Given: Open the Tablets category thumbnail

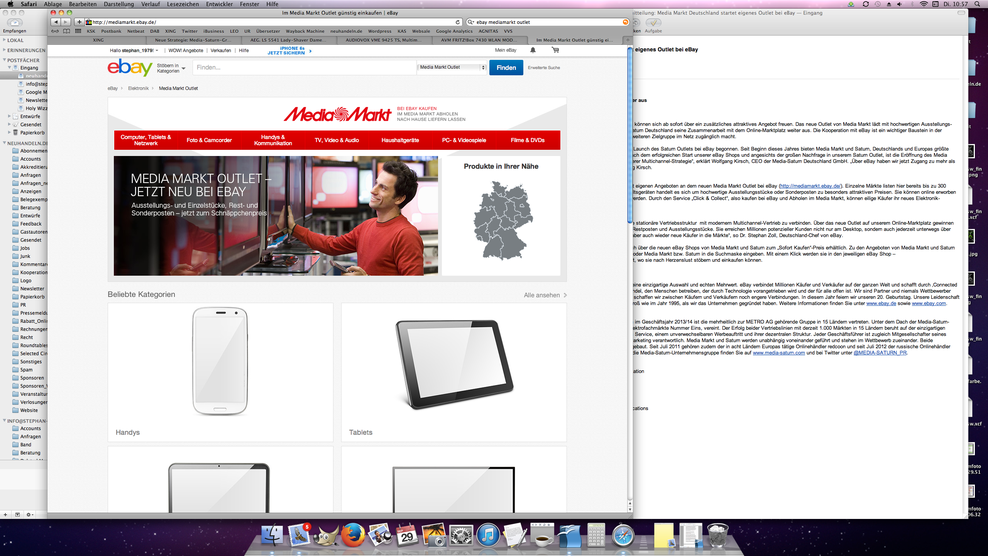Looking at the screenshot, I should click(454, 373).
